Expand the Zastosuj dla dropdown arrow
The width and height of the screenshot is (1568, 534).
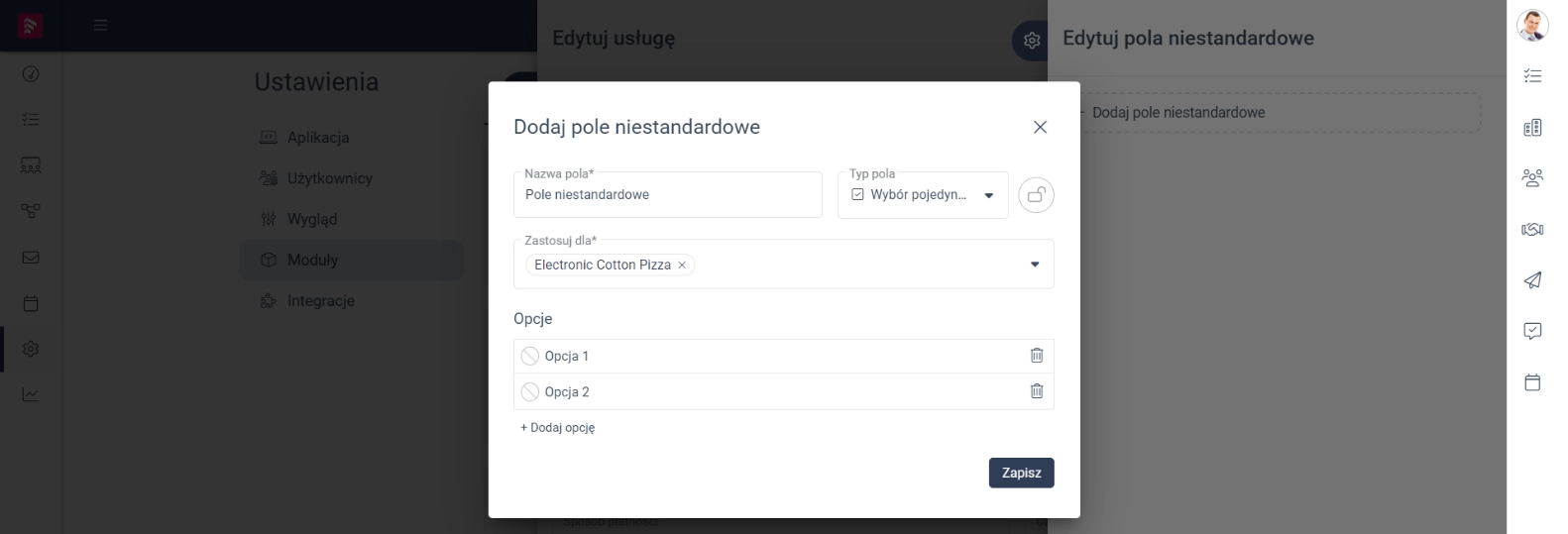pos(1035,265)
